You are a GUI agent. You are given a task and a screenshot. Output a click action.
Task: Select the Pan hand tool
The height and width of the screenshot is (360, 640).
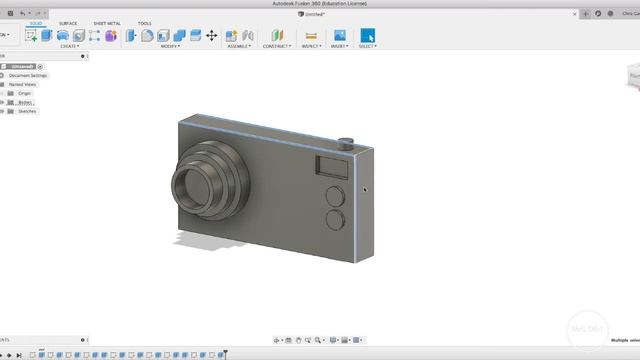pos(298,340)
